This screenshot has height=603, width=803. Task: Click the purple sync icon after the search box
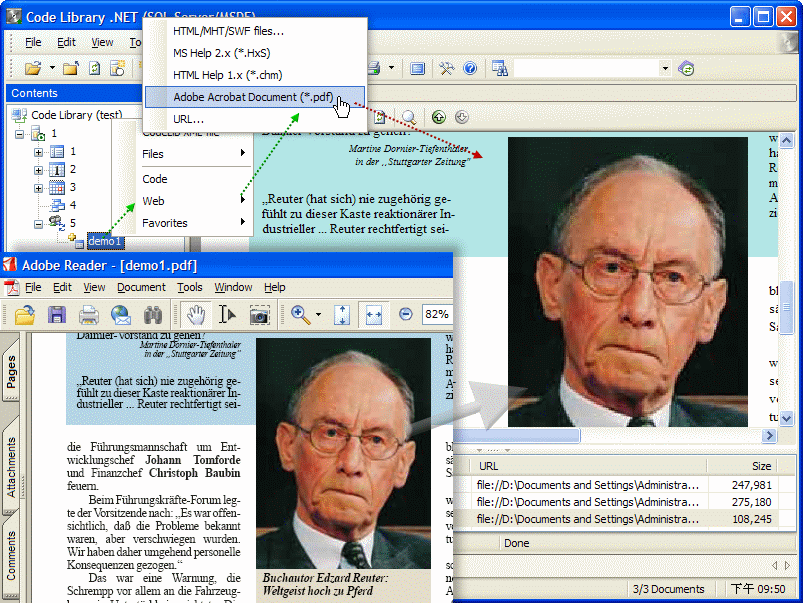tap(686, 68)
